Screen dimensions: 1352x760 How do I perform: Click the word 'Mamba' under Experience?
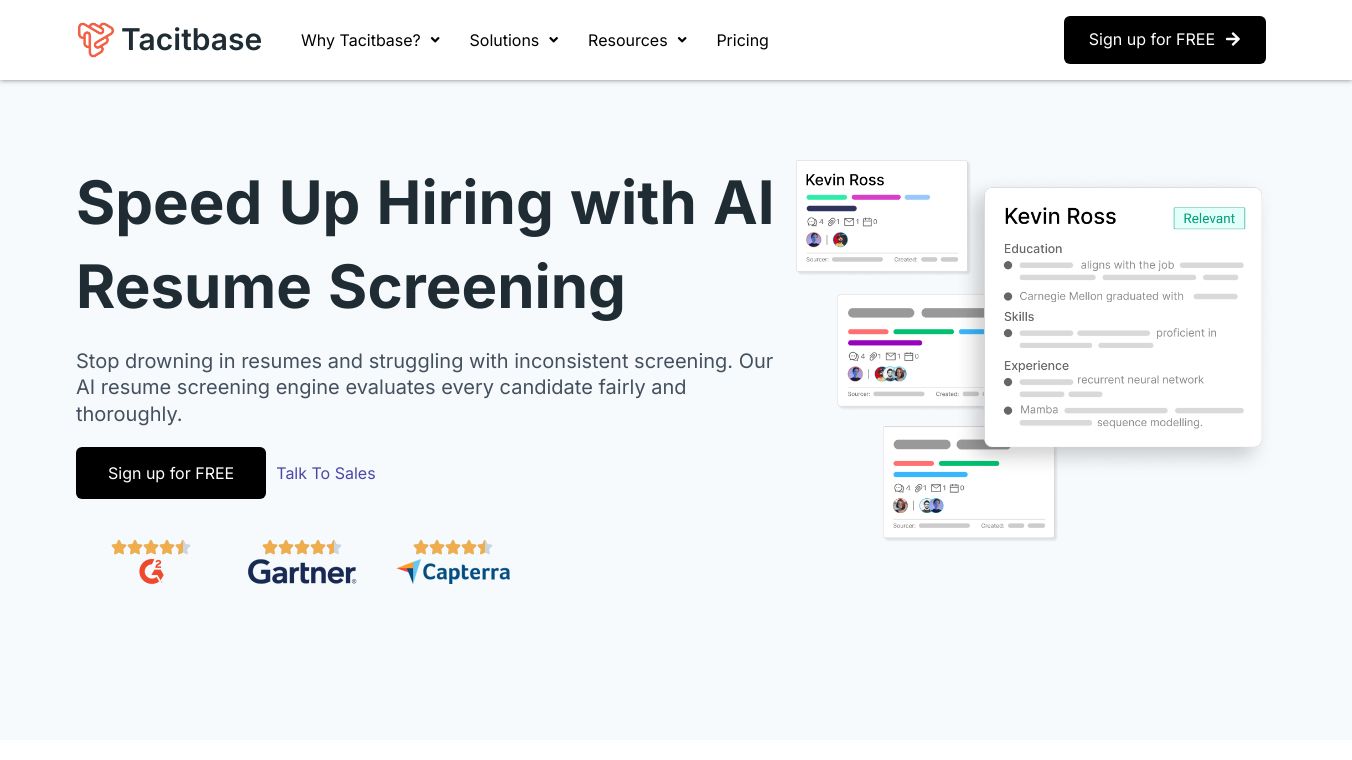coord(1039,410)
